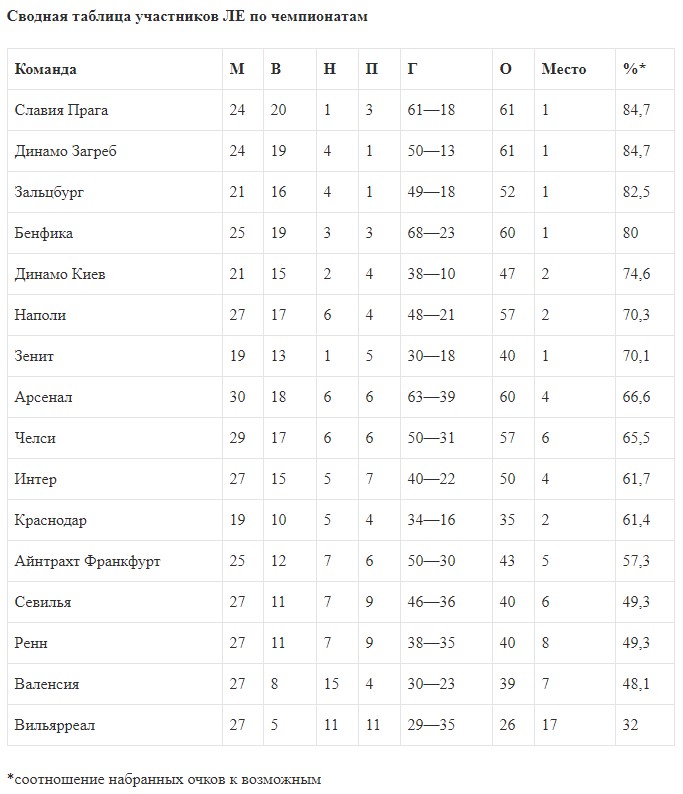Image resolution: width=683 pixels, height=794 pixels.
Task: Click the Команда column header
Action: (x=46, y=69)
